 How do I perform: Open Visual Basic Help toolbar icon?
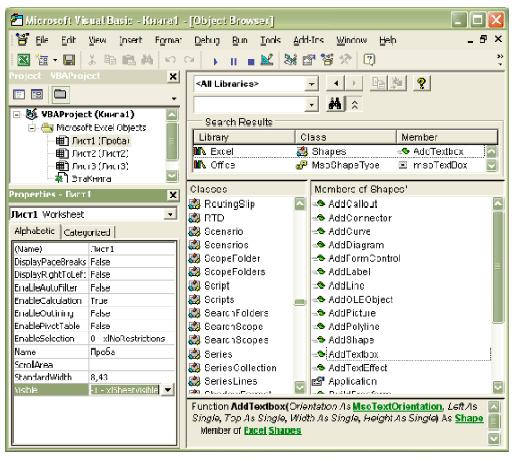click(x=369, y=60)
